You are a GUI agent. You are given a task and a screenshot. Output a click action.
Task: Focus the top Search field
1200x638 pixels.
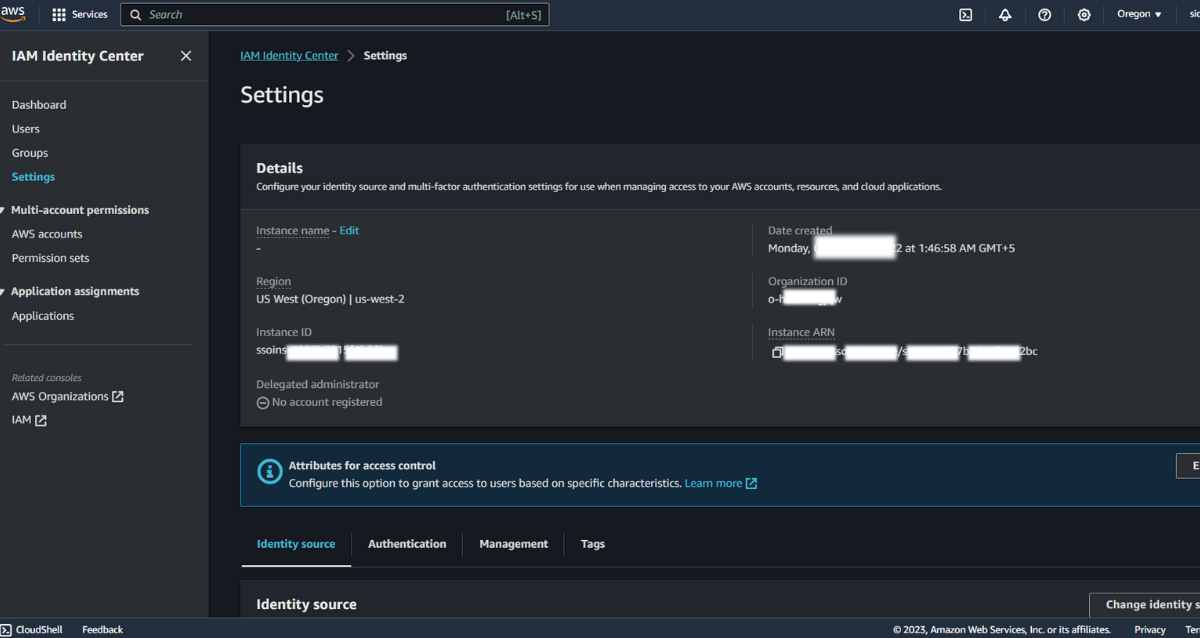[335, 15]
